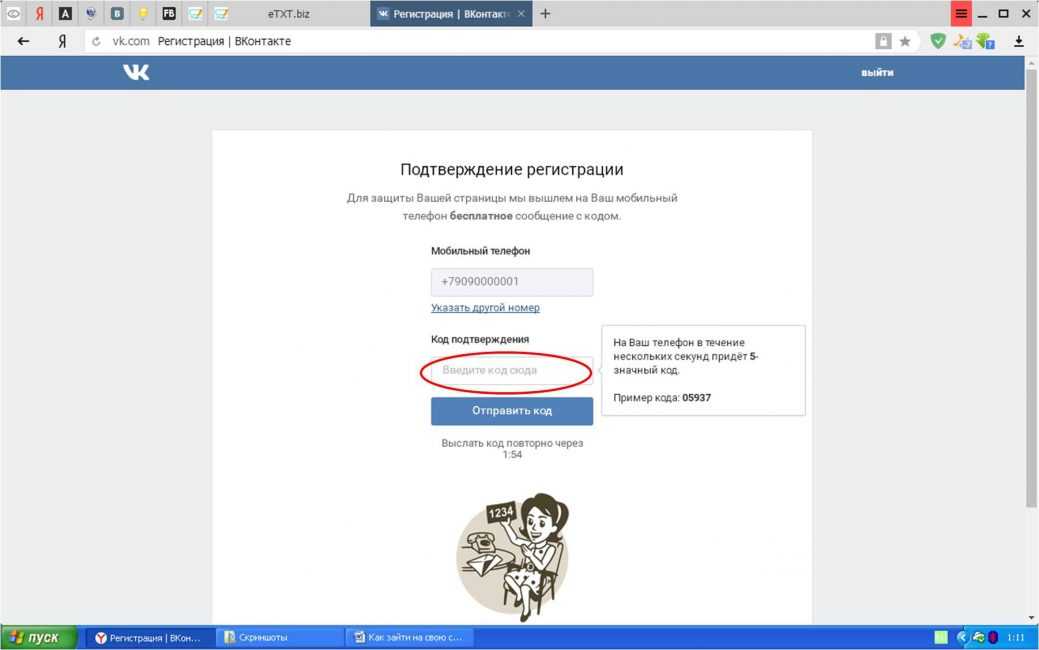Click the green-gem extension icon in the toolbar
This screenshot has height=650, width=1039.
tap(985, 41)
